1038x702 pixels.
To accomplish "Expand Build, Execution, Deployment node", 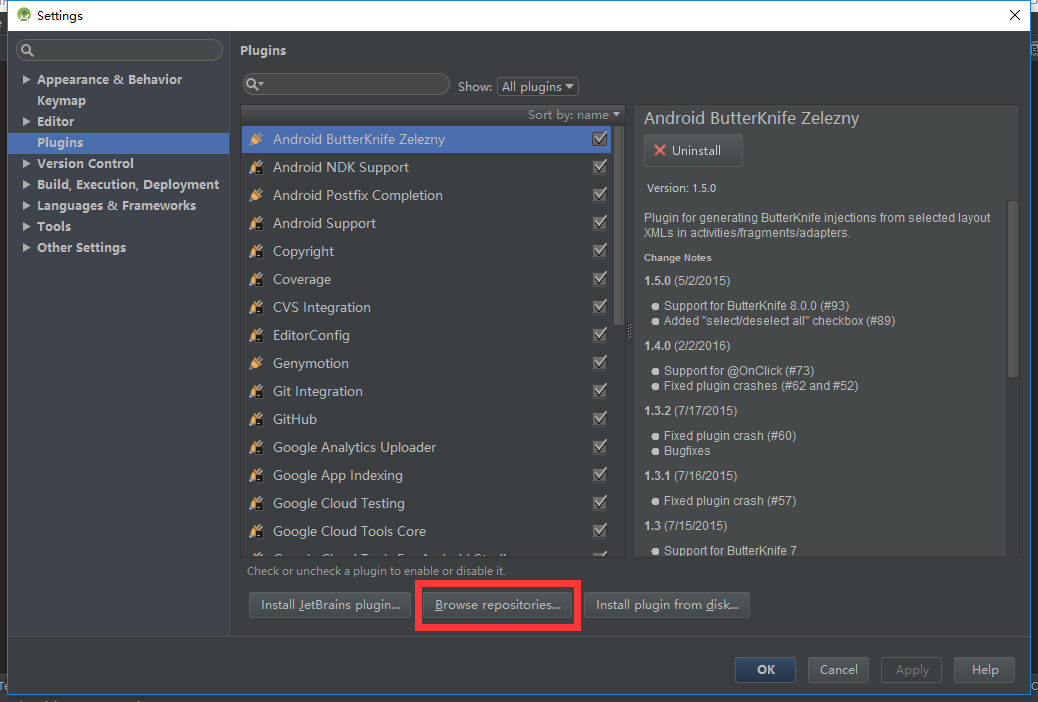I will point(26,185).
